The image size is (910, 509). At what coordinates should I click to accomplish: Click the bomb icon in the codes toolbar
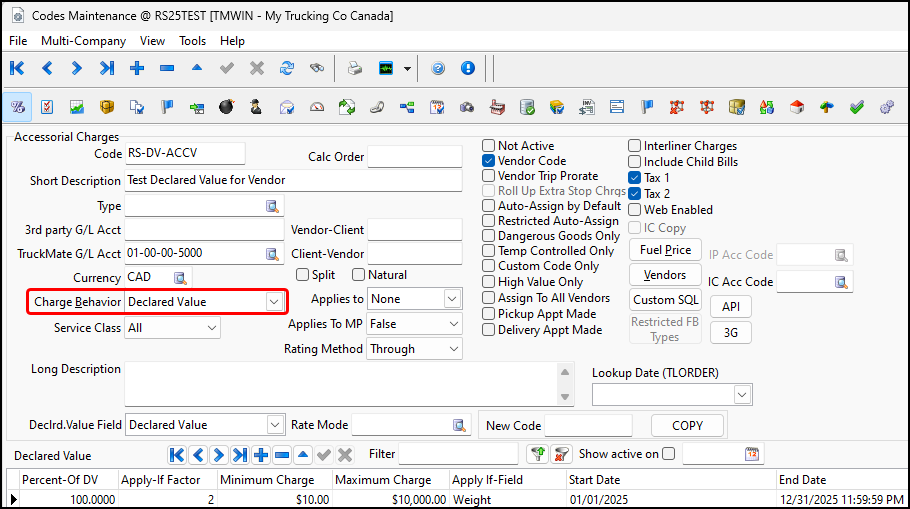point(226,107)
